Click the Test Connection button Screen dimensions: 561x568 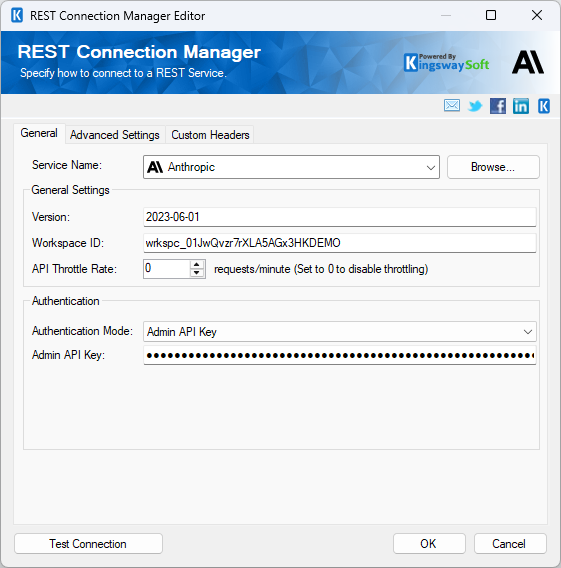click(x=88, y=544)
